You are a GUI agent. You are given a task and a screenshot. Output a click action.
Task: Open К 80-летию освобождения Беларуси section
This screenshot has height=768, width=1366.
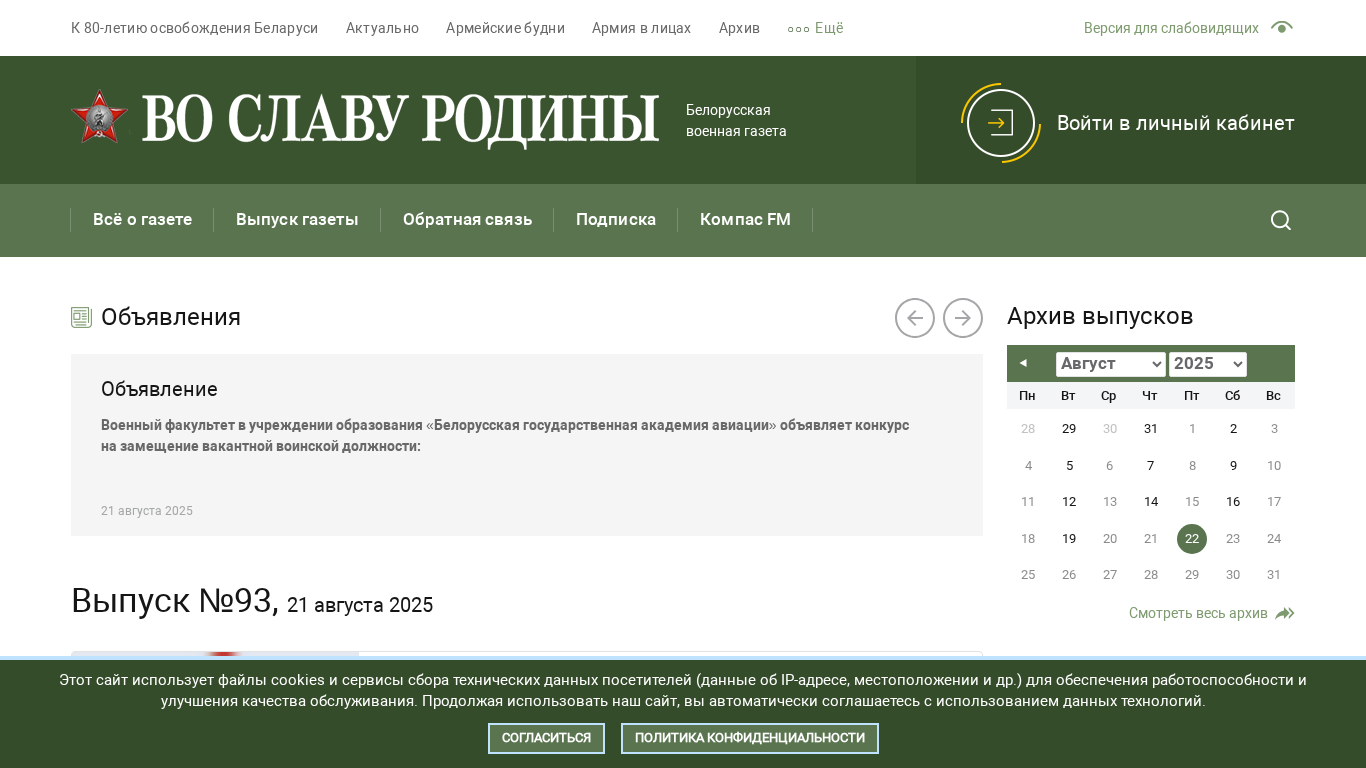195,28
